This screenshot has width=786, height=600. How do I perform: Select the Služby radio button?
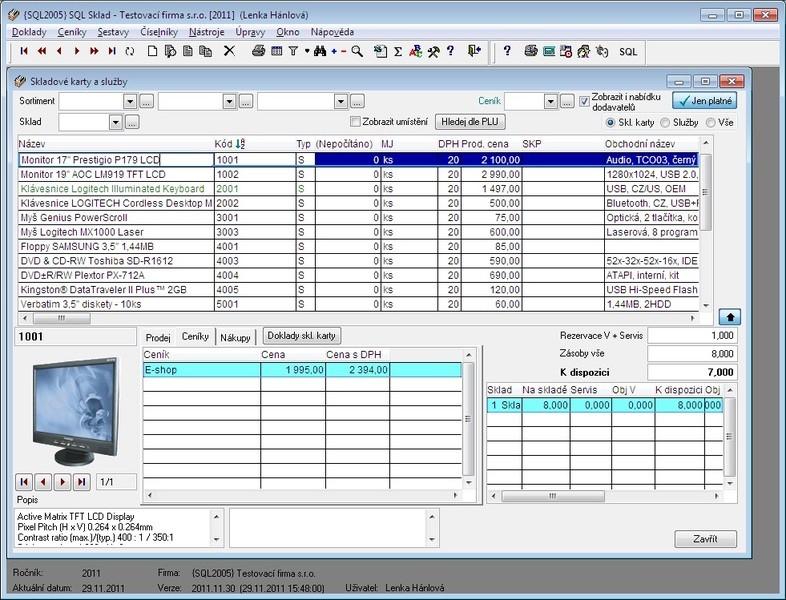click(x=665, y=122)
